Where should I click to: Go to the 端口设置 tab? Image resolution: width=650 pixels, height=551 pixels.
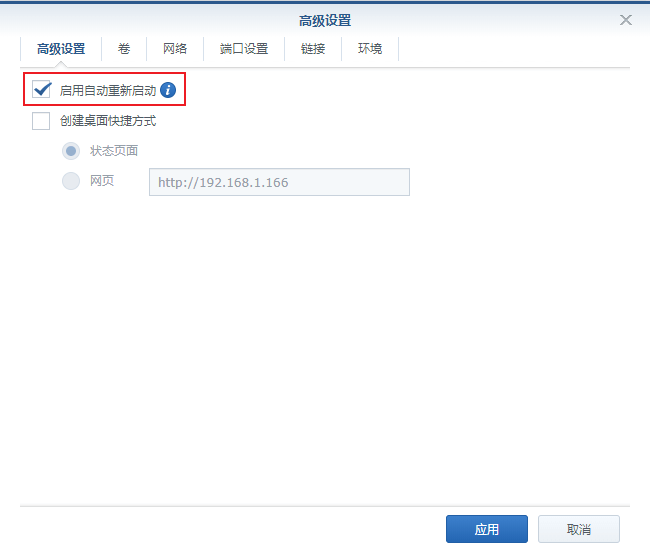[244, 48]
